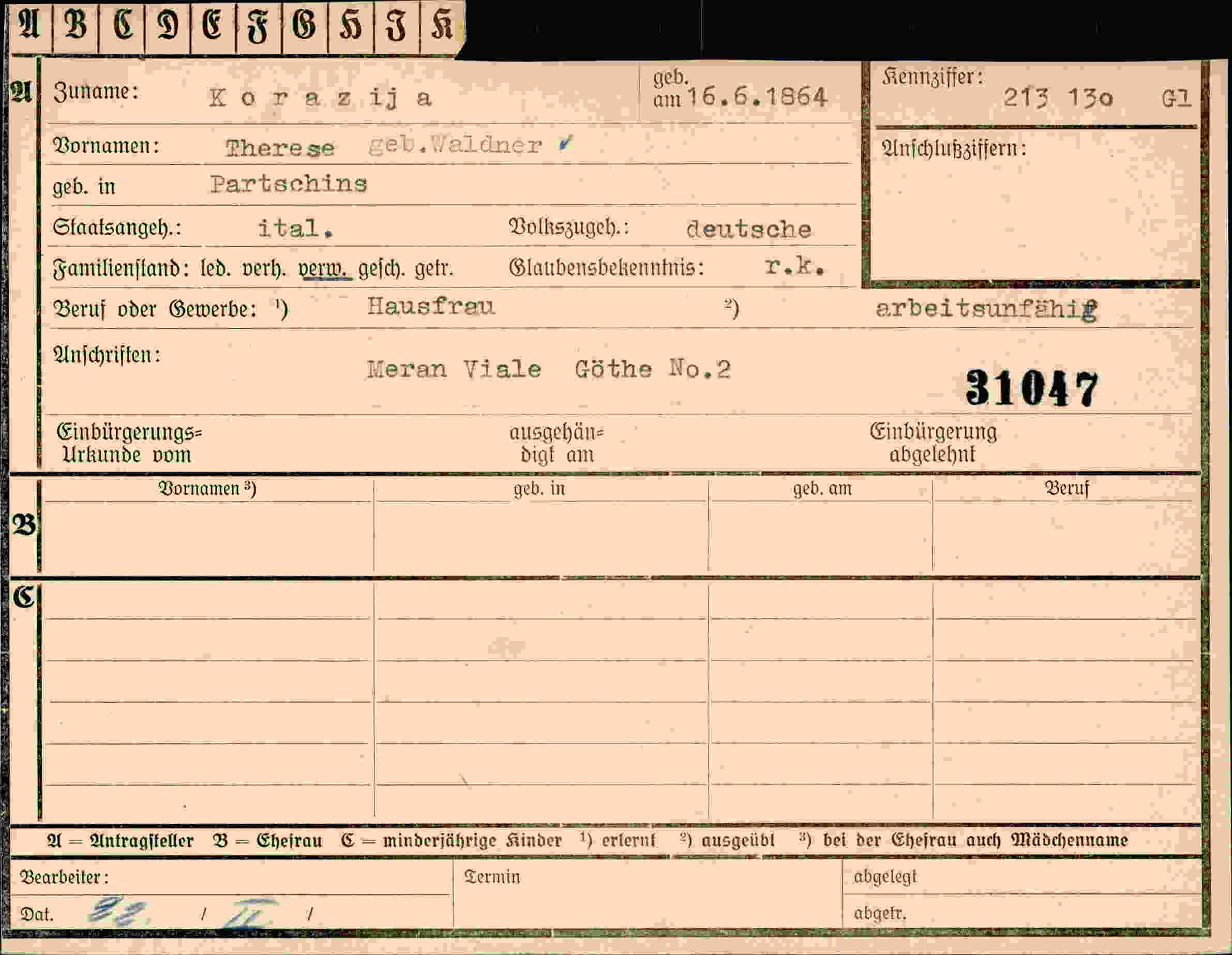Click the citizenship value ital.
The width and height of the screenshot is (1232, 955).
(x=296, y=229)
